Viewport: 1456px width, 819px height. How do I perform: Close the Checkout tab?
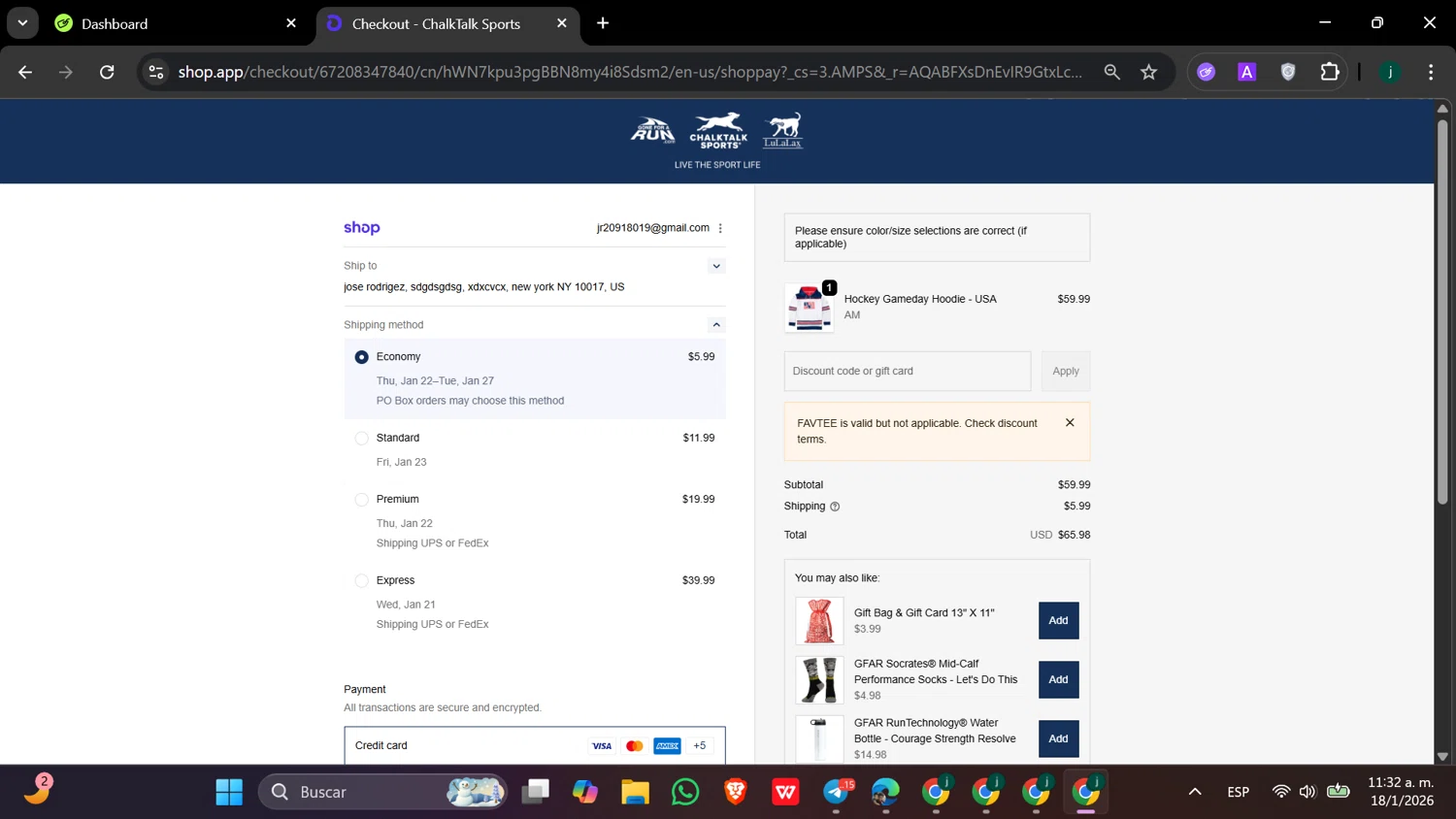(562, 23)
